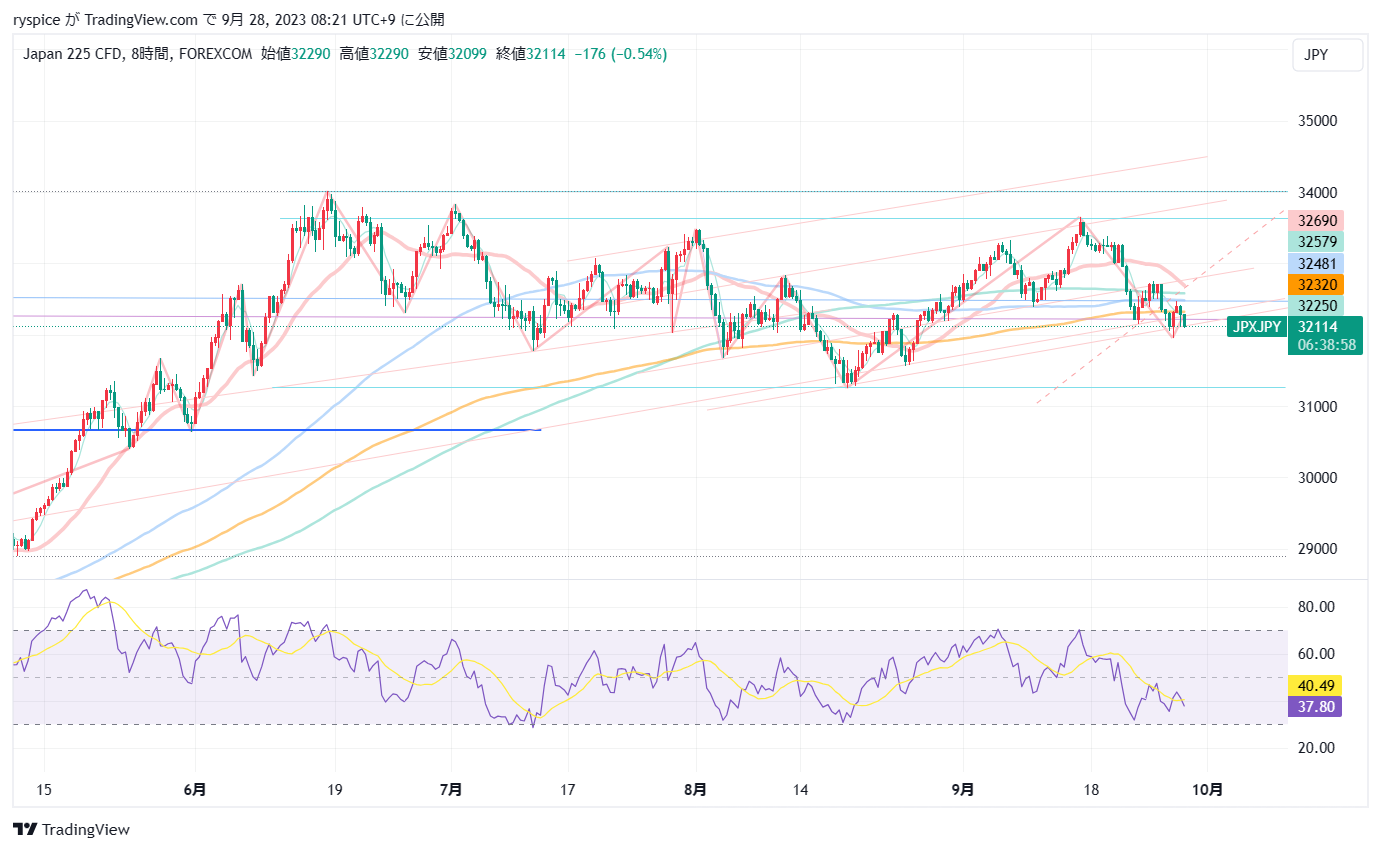Image resolution: width=1381 pixels, height=851 pixels.
Task: Click the 6月 date axis label
Action: pos(196,789)
